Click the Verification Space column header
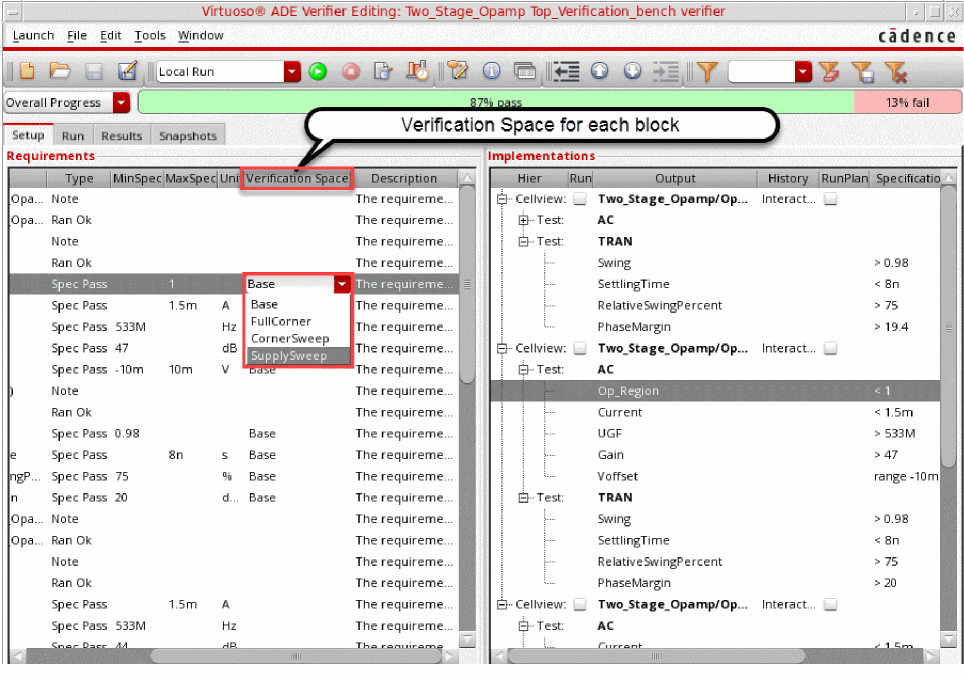The height and width of the screenshot is (677, 964). (x=297, y=178)
